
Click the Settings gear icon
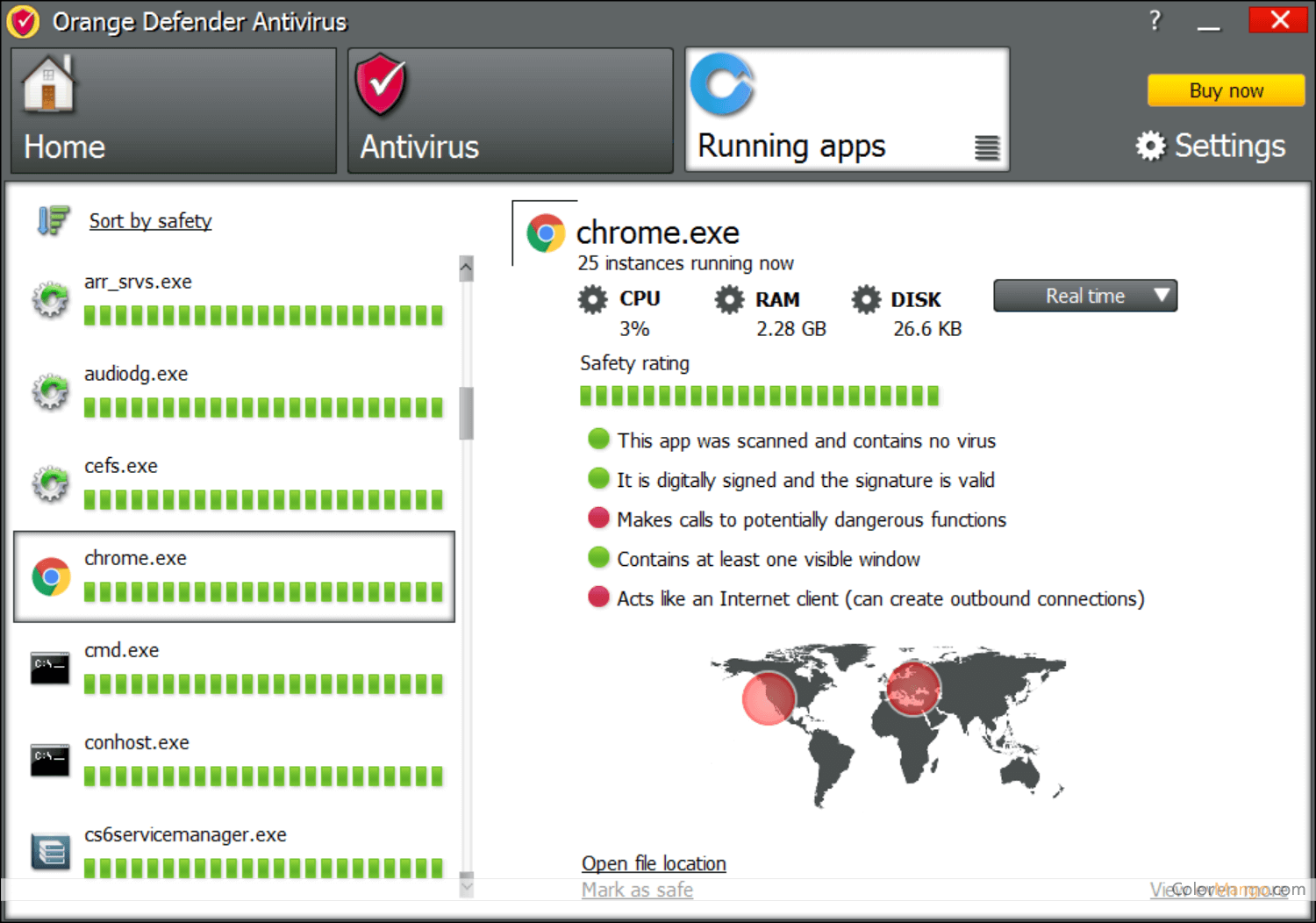[x=1150, y=146]
